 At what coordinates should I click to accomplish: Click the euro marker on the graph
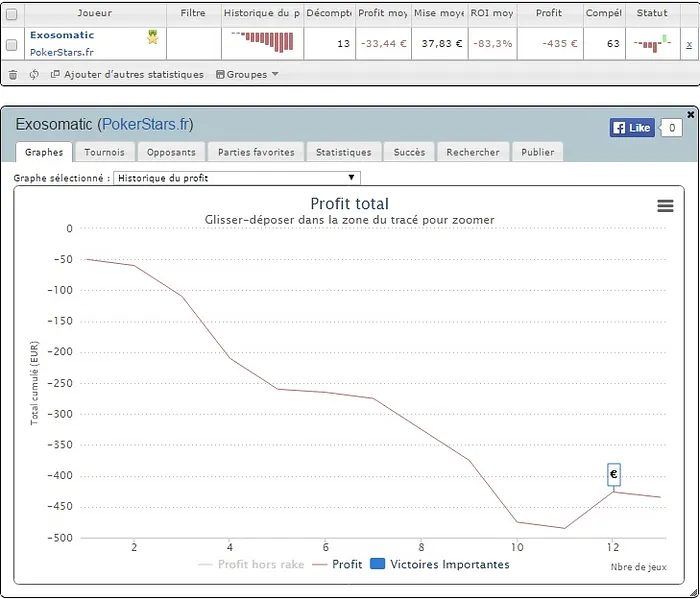coord(613,474)
